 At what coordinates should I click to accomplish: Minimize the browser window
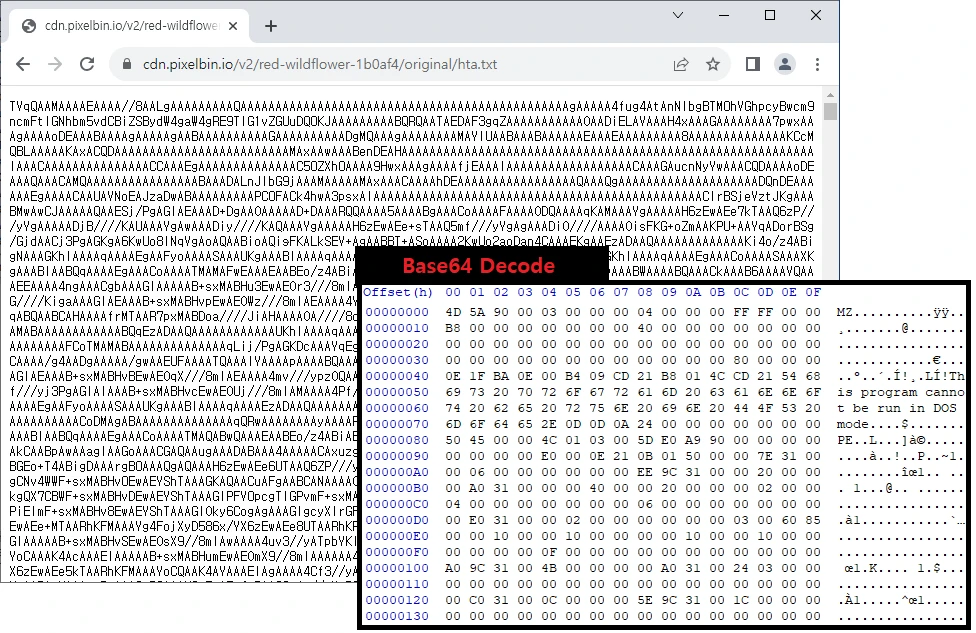[x=724, y=15]
